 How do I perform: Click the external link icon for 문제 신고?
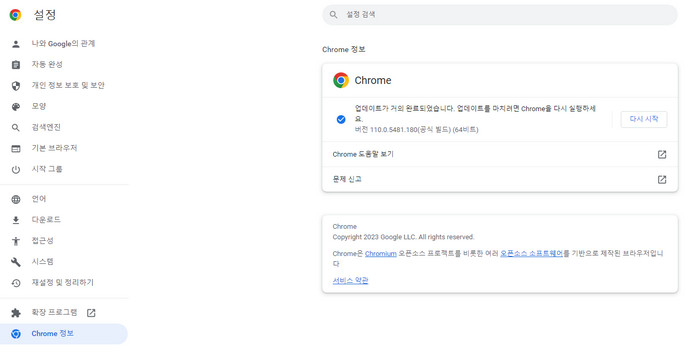[x=662, y=179]
